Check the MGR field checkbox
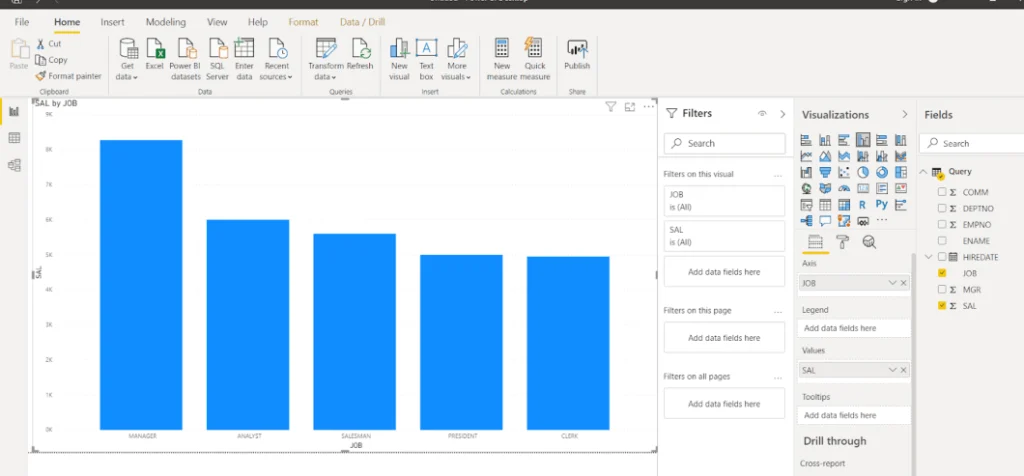1024x476 pixels. tap(942, 289)
